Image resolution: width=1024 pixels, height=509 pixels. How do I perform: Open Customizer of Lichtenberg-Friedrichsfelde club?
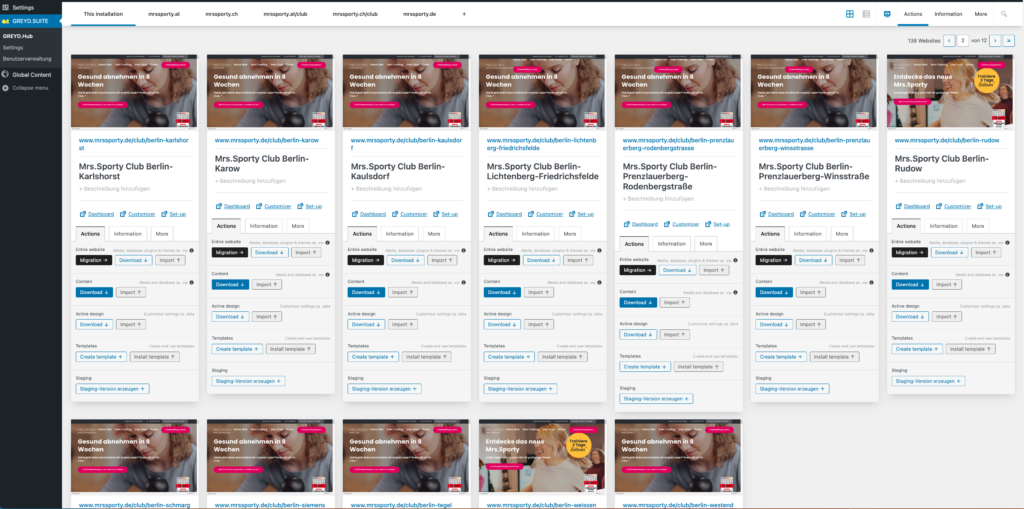(545, 214)
